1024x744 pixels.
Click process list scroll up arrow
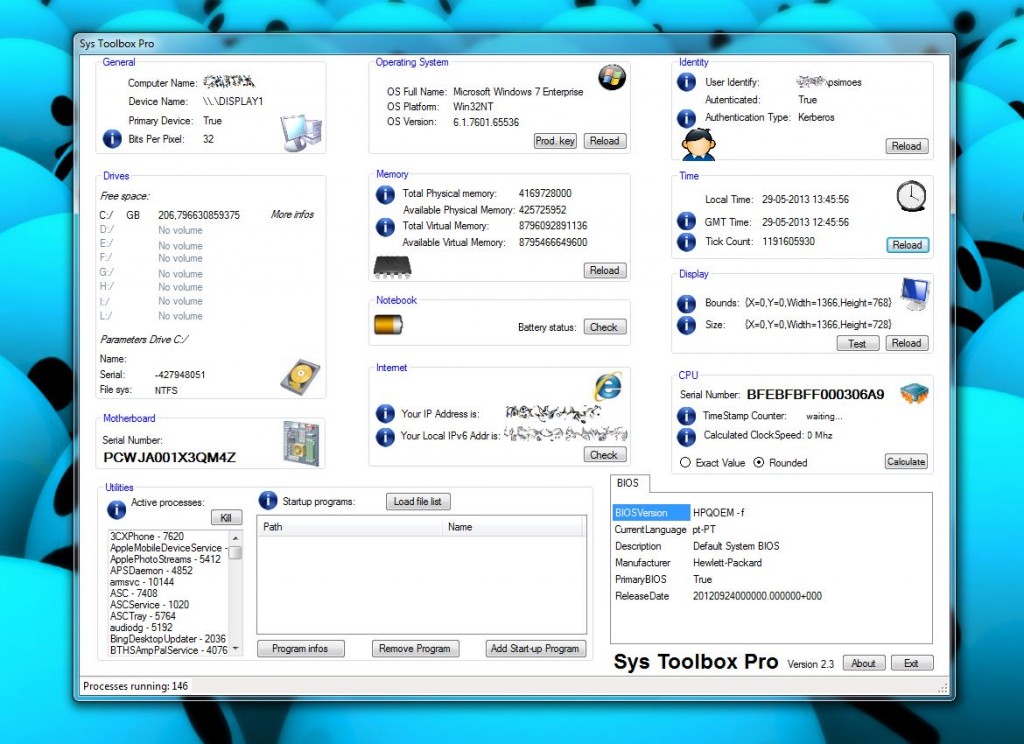235,537
